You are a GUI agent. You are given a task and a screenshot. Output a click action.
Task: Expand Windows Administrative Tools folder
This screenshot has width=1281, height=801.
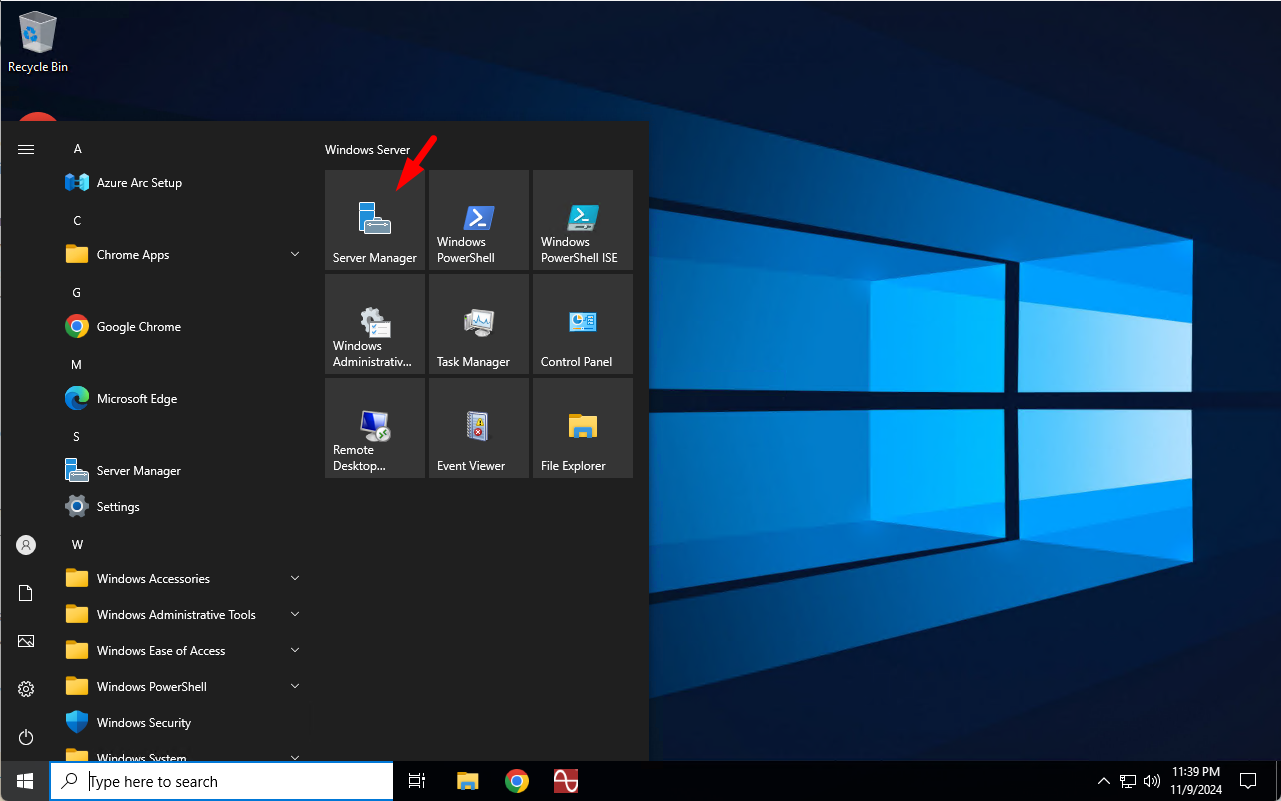[x=184, y=615]
